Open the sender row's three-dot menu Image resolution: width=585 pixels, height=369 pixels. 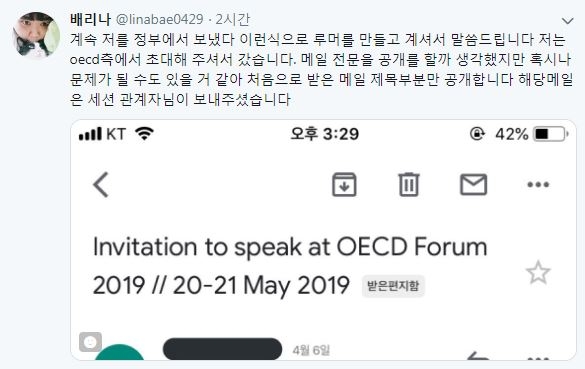click(x=538, y=359)
